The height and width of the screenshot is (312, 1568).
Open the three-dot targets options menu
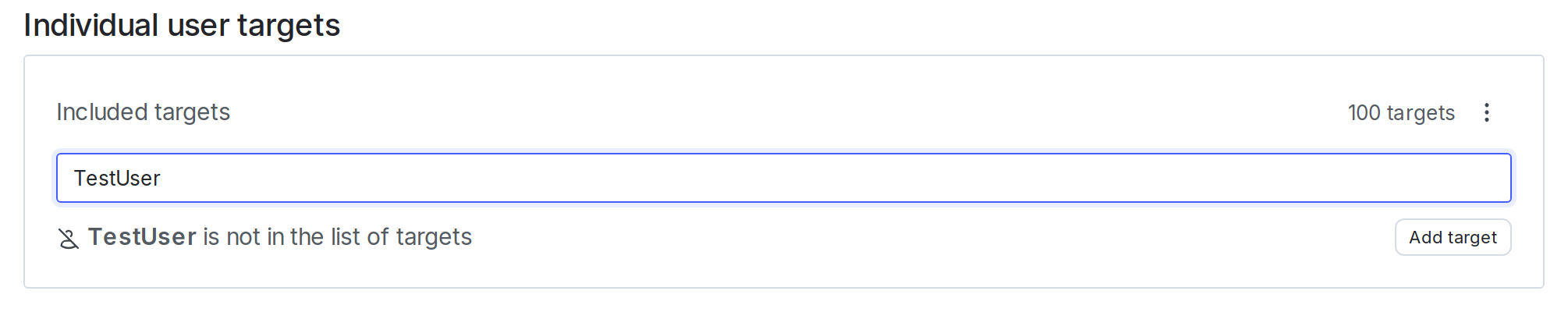click(1486, 112)
